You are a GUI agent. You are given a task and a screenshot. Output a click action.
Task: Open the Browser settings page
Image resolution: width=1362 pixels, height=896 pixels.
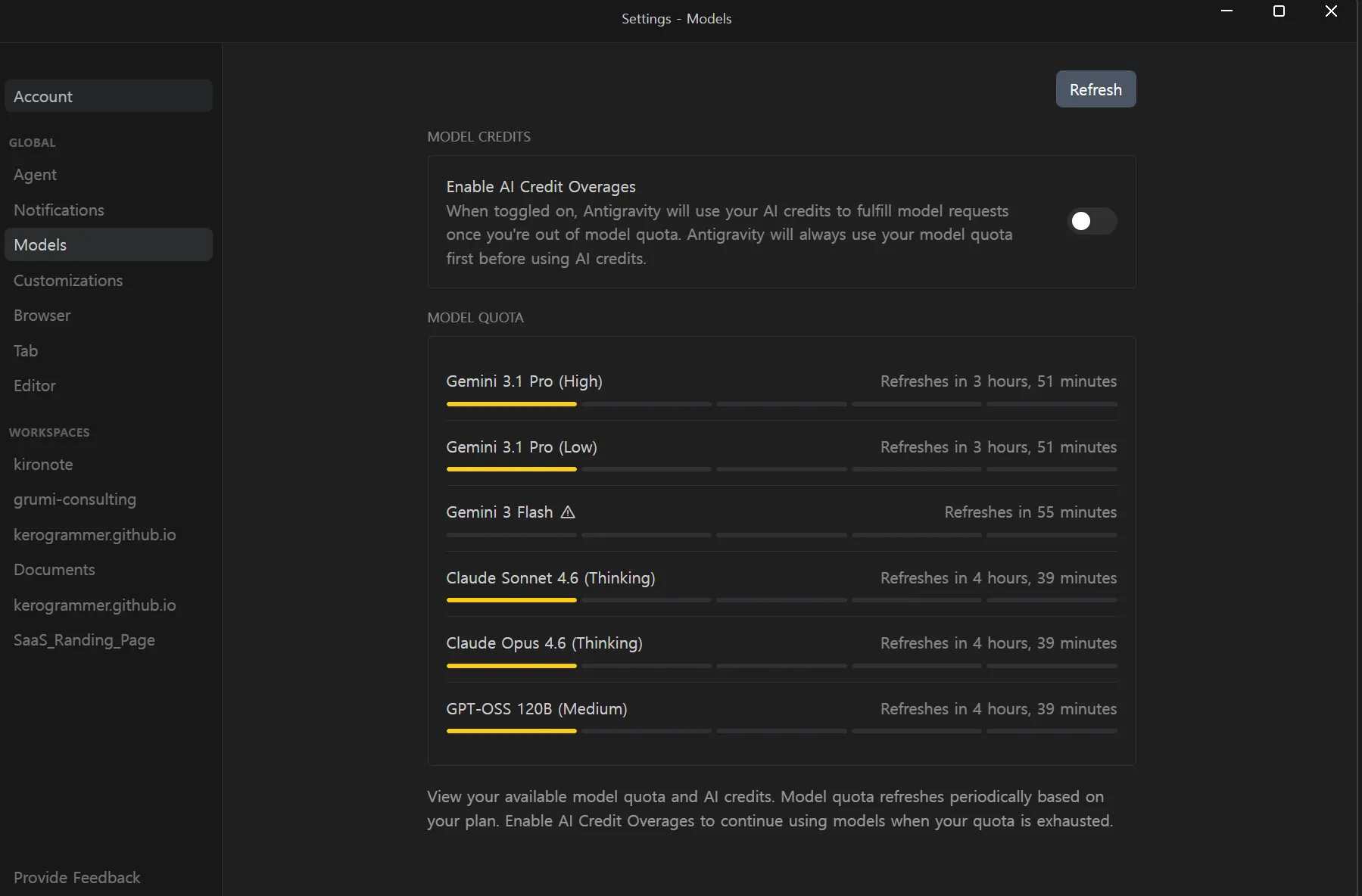click(42, 316)
